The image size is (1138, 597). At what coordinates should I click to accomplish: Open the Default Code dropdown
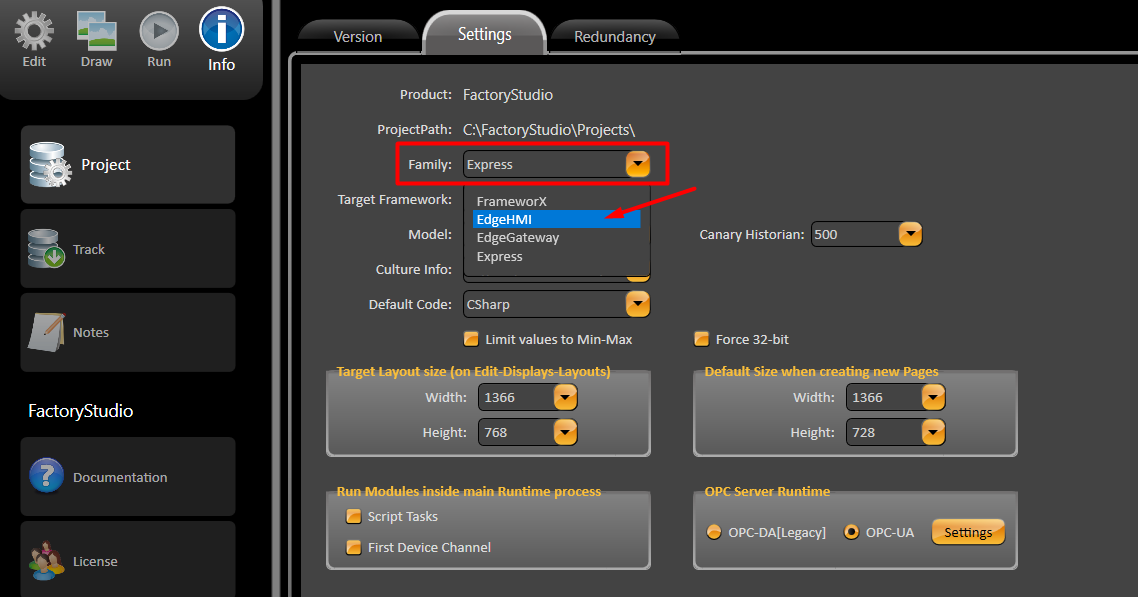coord(638,304)
